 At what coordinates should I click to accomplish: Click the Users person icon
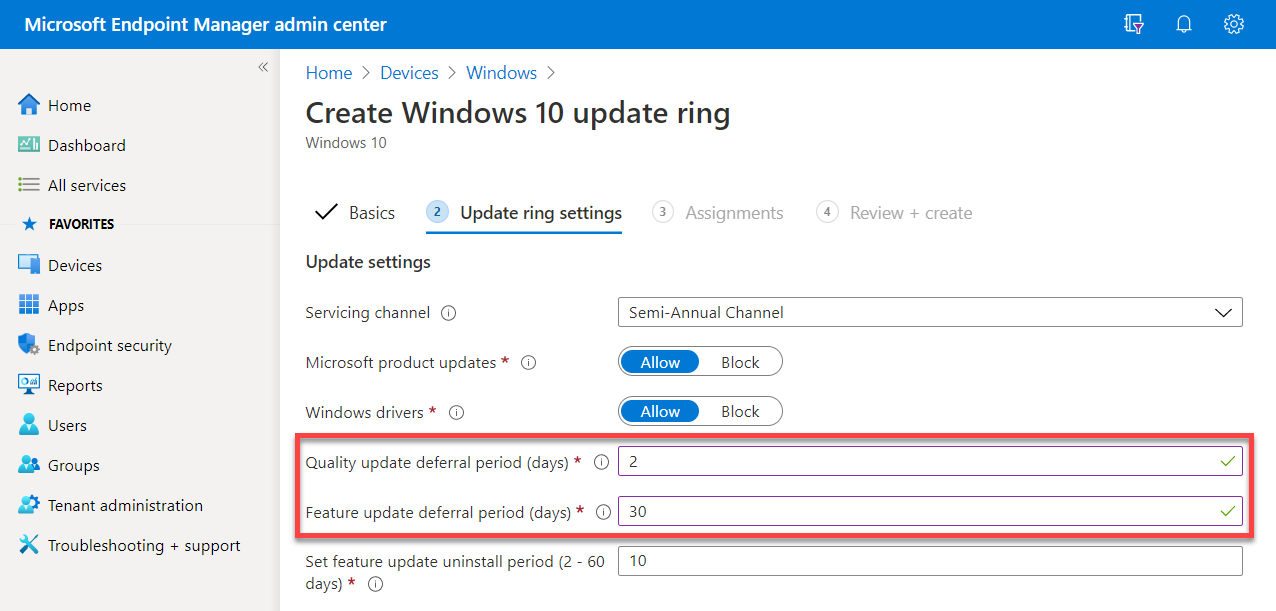pyautogui.click(x=29, y=425)
